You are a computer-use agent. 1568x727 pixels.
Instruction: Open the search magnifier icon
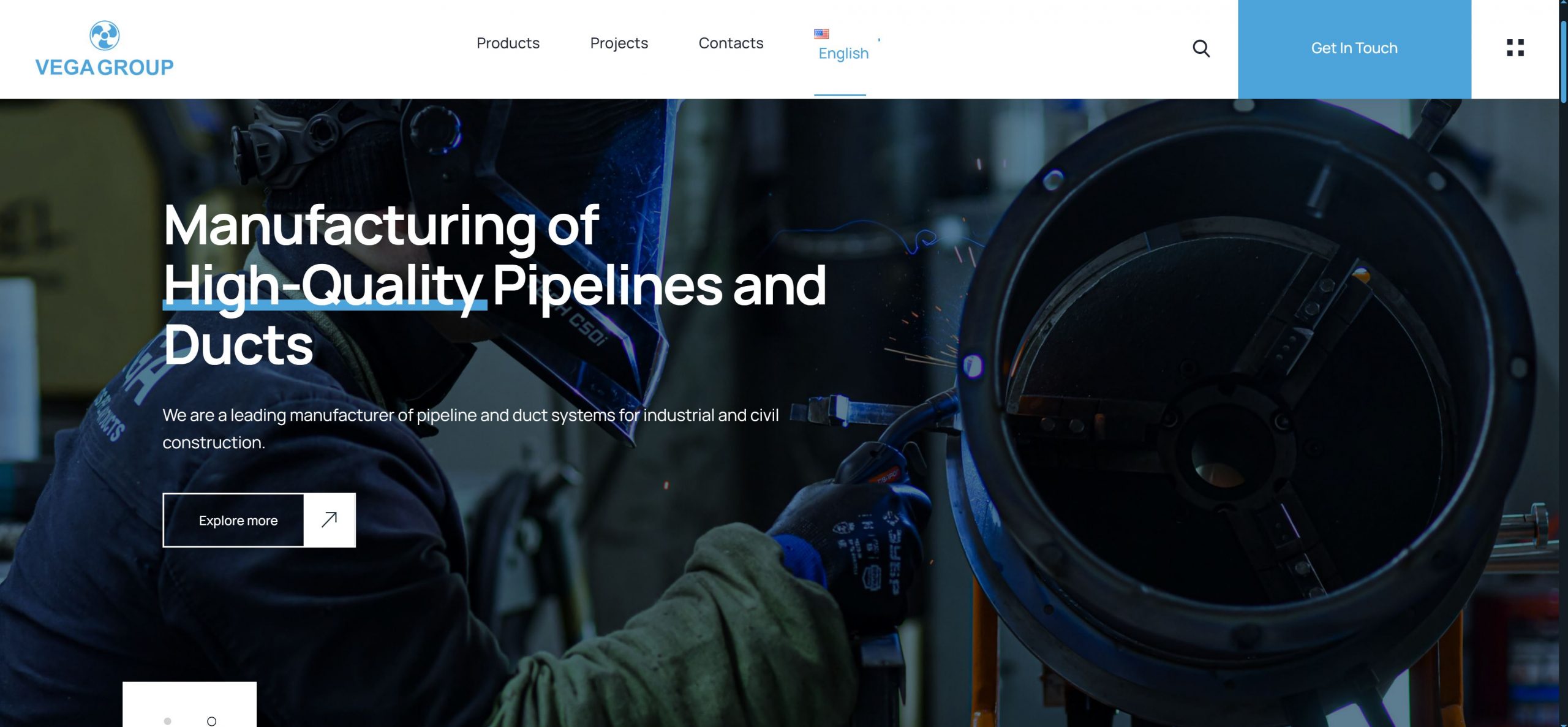[1200, 48]
